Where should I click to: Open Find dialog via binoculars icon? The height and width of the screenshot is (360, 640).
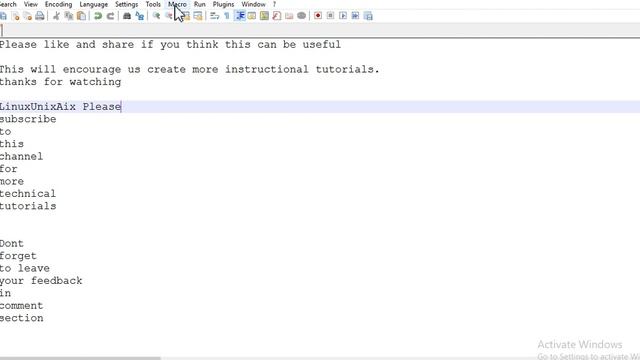[127, 16]
